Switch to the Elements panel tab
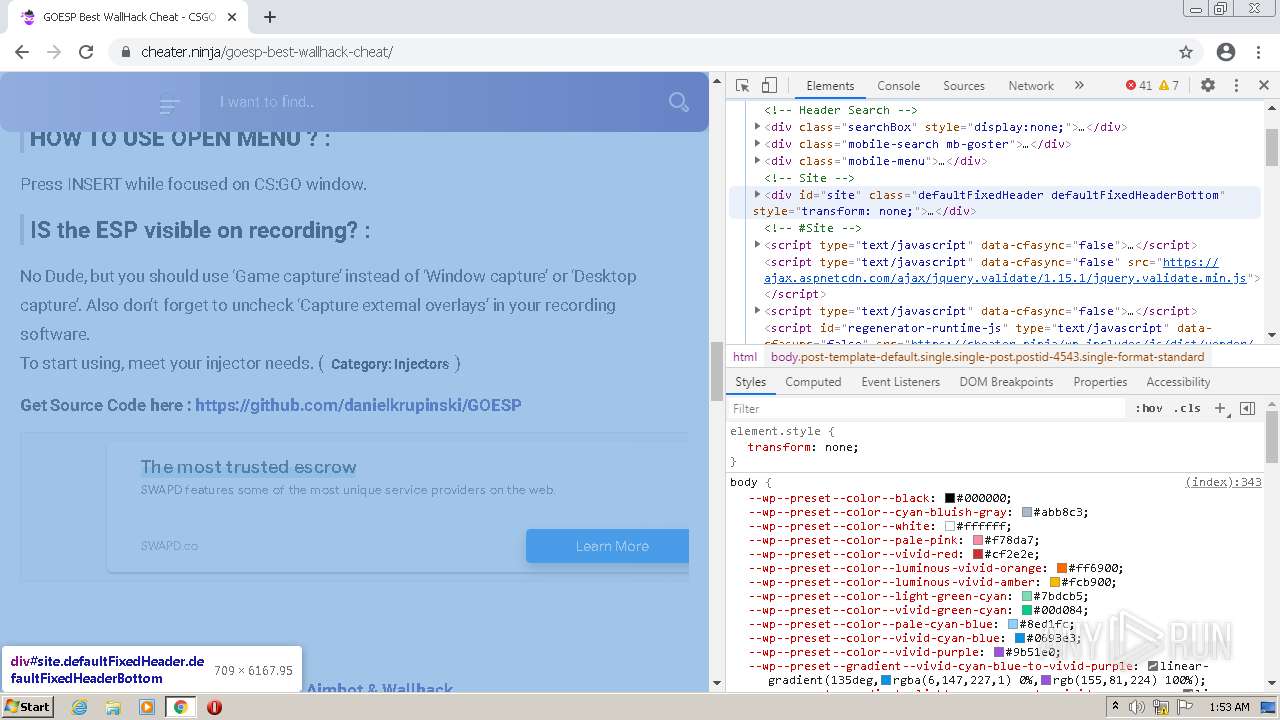 click(830, 86)
